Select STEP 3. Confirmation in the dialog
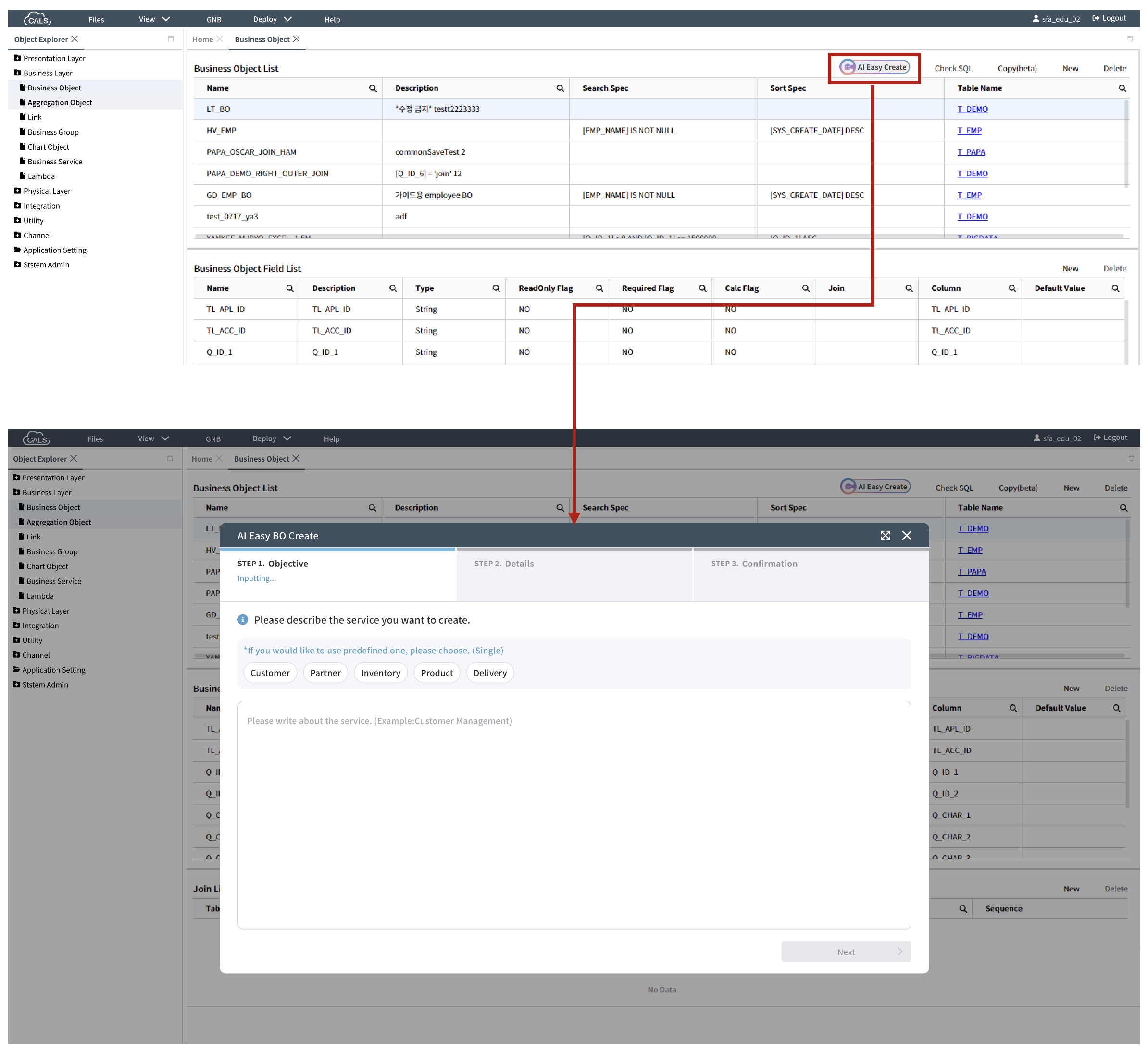The width and height of the screenshot is (1148, 1052). pos(811,574)
